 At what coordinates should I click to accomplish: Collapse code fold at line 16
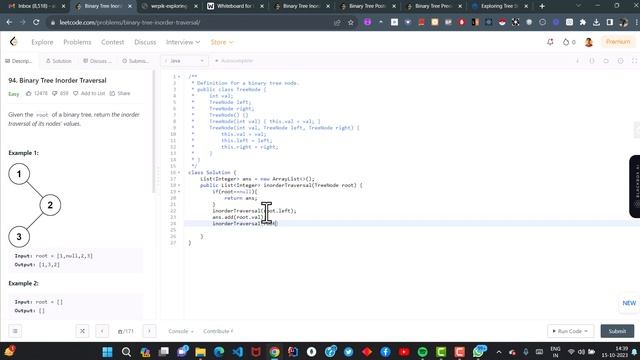179,173
